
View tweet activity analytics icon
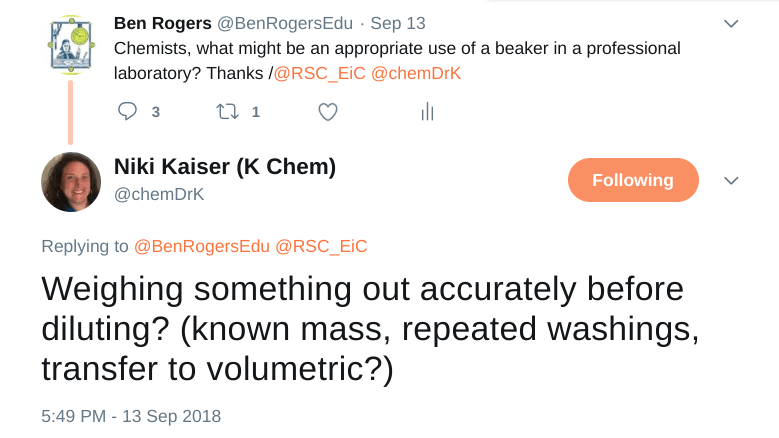coord(427,112)
